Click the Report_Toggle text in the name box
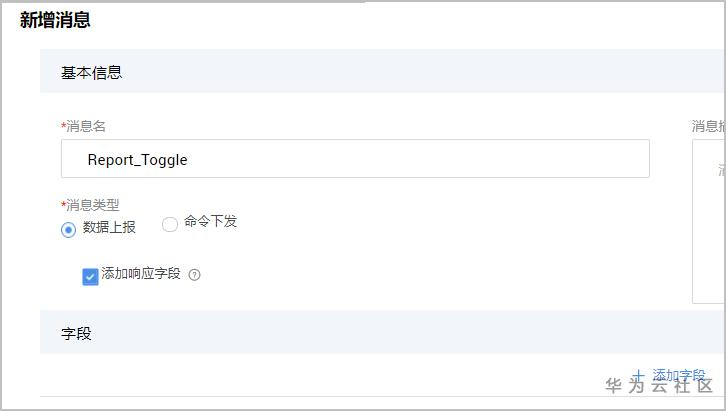Screen dimensions: 726x411 (x=137, y=159)
